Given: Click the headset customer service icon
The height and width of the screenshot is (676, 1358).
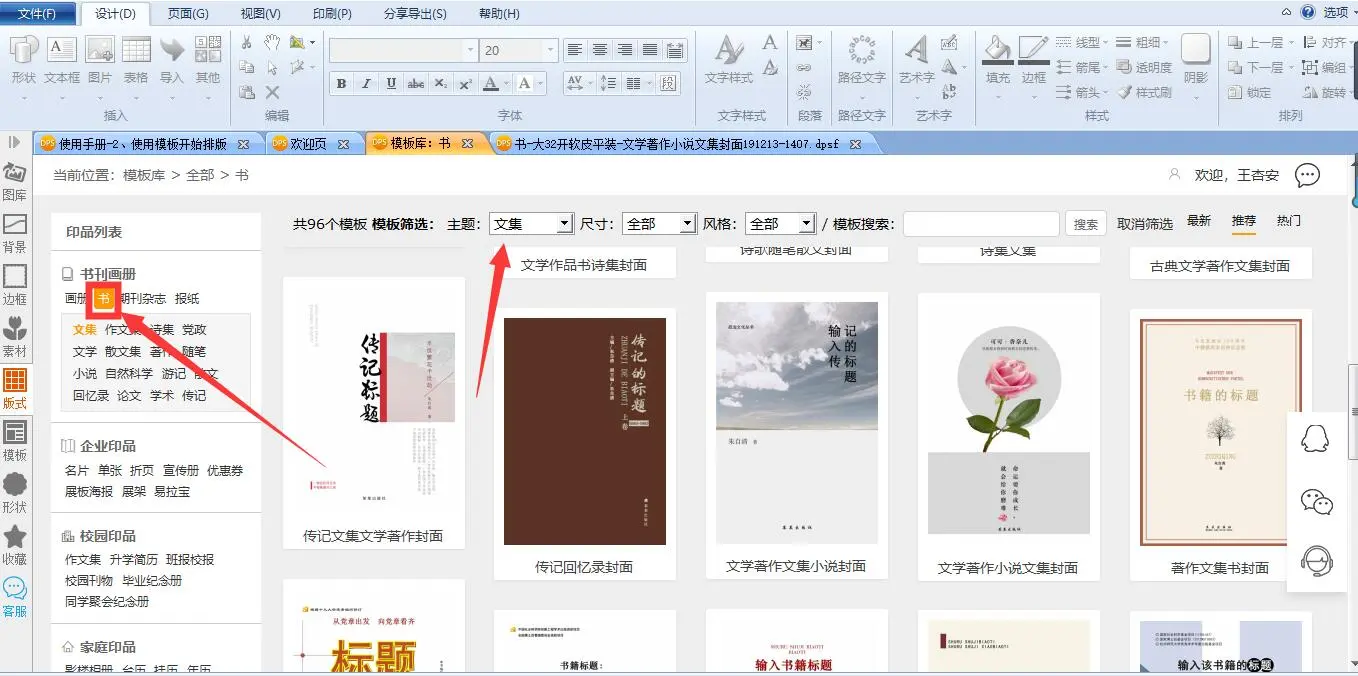Looking at the screenshot, I should 1316,561.
